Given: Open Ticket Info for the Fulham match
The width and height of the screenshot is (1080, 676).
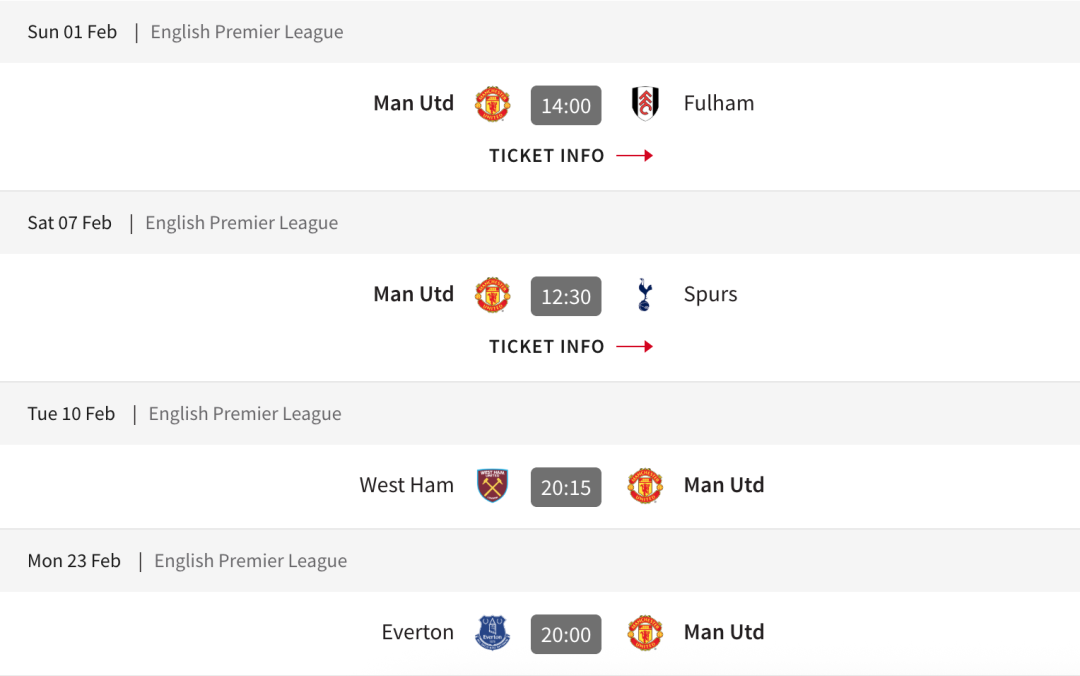Looking at the screenshot, I should 547,156.
